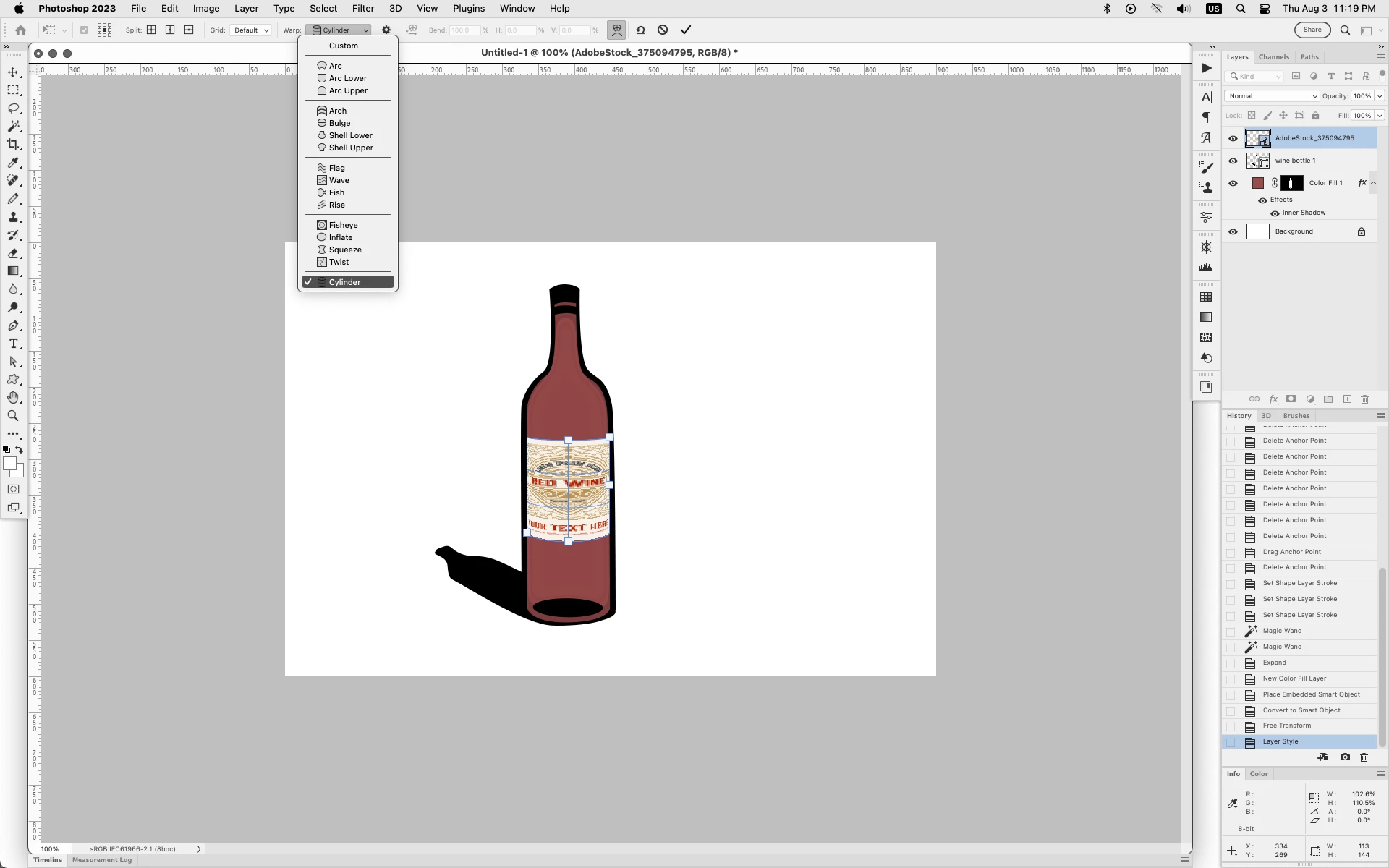Hide the Inner Shadow effect
Viewport: 1389px width, 868px height.
[1275, 213]
